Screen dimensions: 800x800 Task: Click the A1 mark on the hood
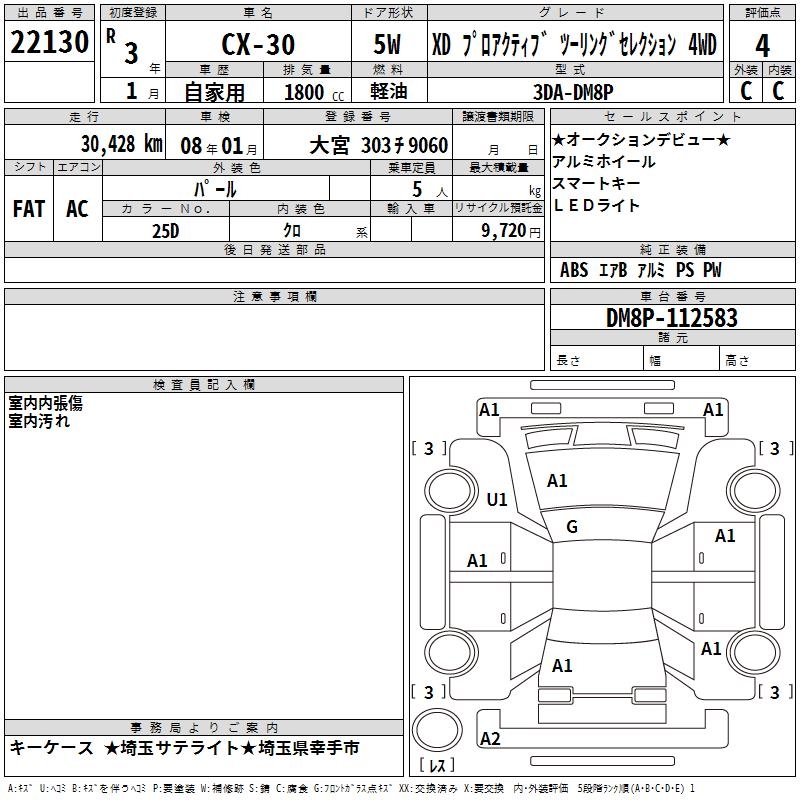[x=557, y=481]
